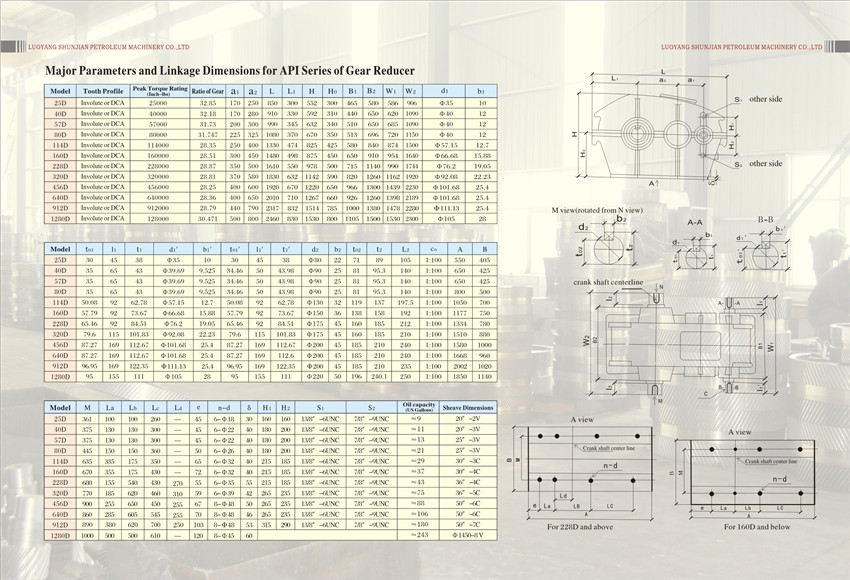The image size is (850, 580).
Task: Click the "Tooth Profile" column header
Action: 103,91
